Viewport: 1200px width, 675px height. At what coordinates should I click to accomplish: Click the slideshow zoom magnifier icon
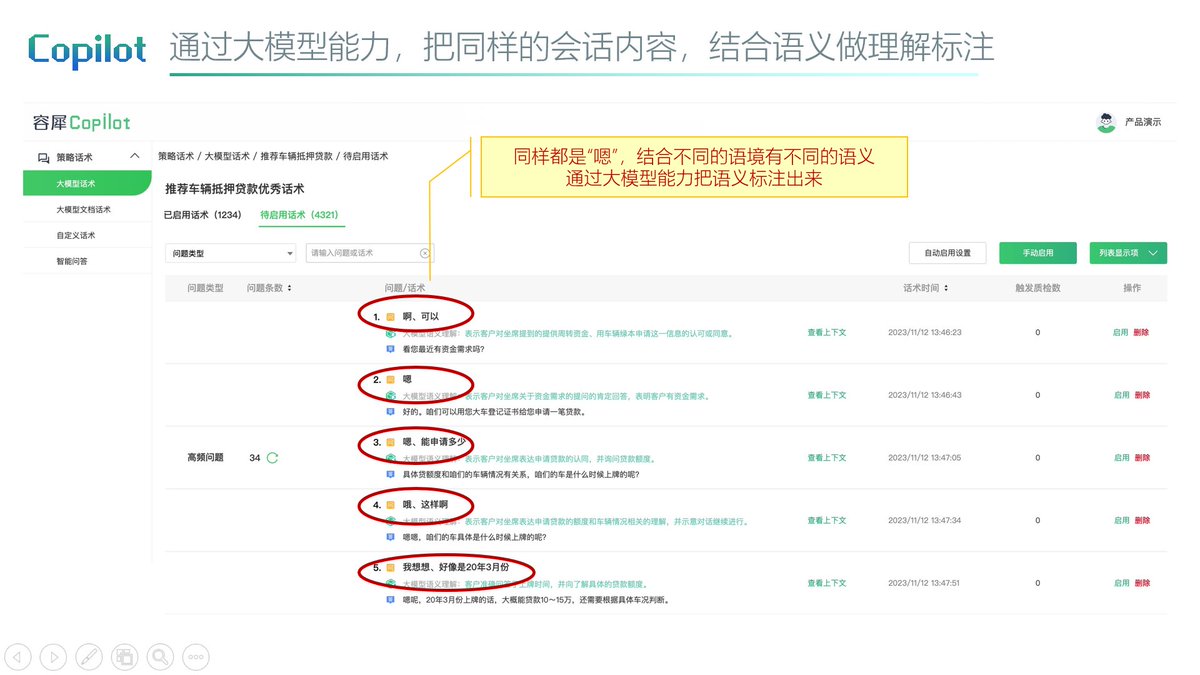coord(159,656)
